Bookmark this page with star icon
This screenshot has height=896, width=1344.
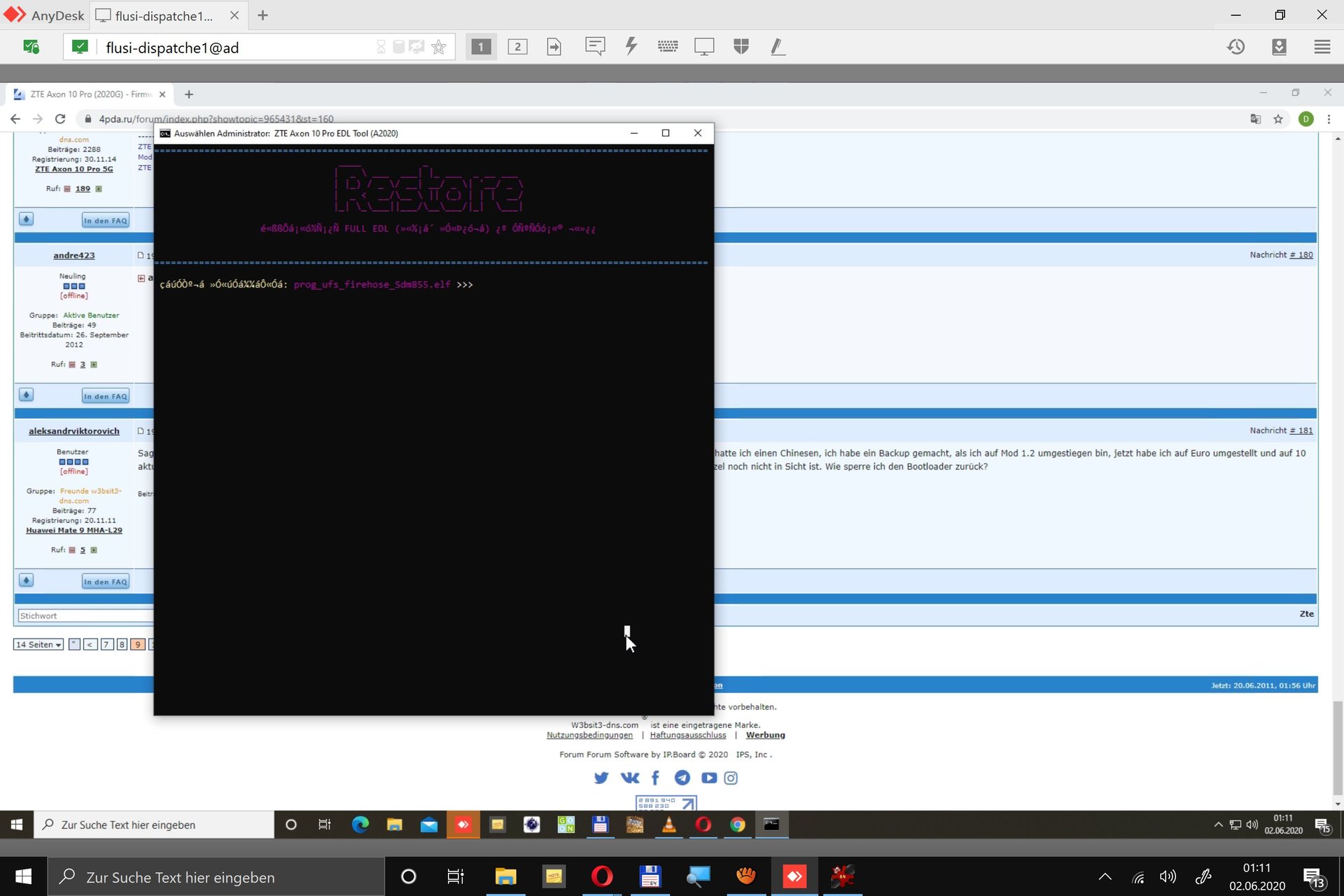pyautogui.click(x=1278, y=119)
